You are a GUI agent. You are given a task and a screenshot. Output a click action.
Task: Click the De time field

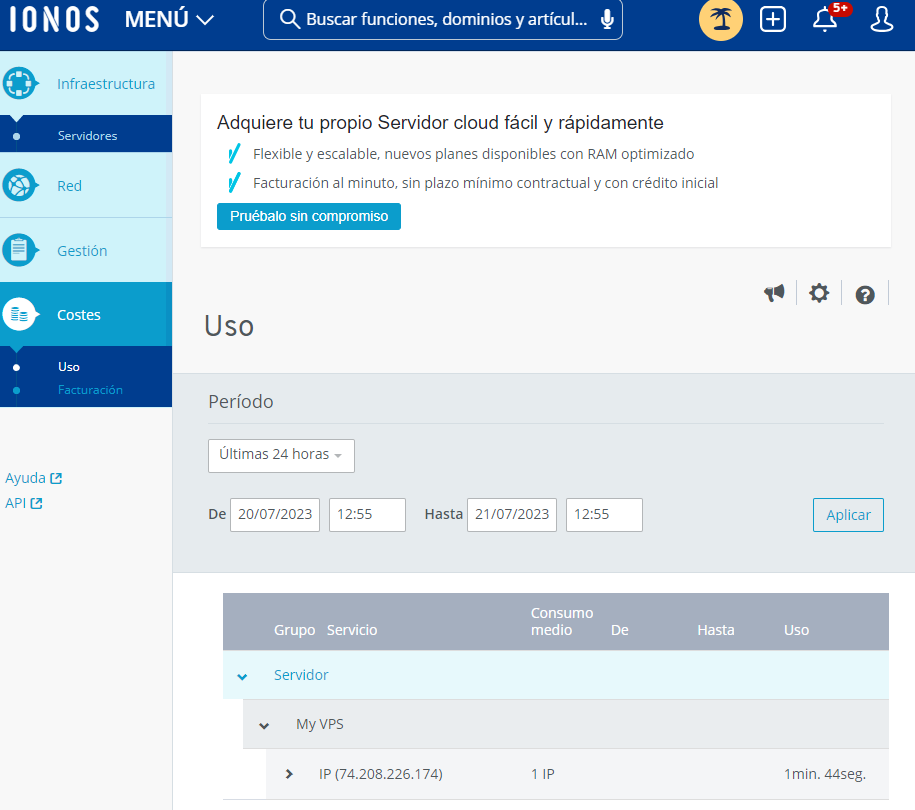(x=367, y=515)
